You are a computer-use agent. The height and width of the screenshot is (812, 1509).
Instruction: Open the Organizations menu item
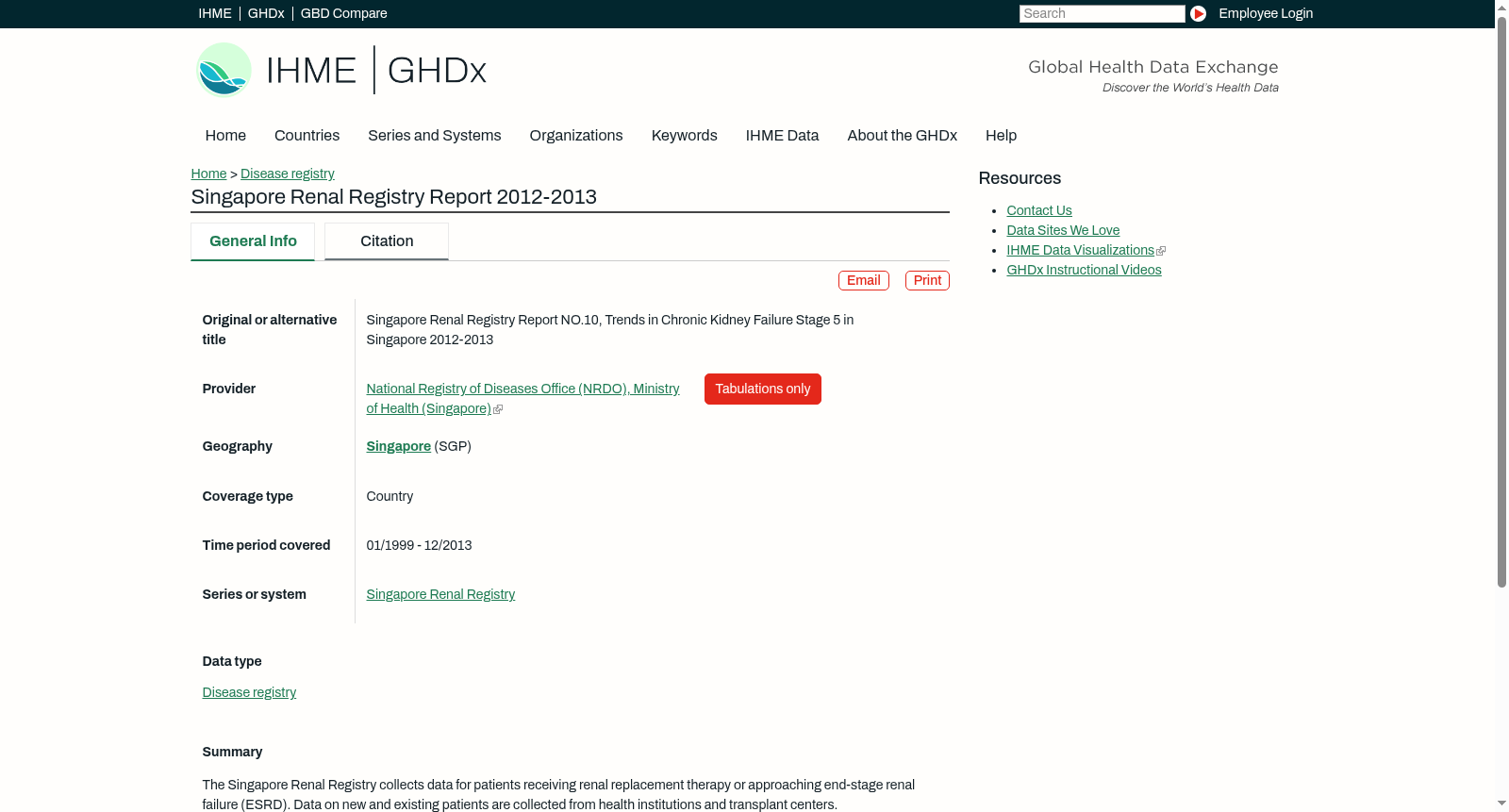click(576, 135)
